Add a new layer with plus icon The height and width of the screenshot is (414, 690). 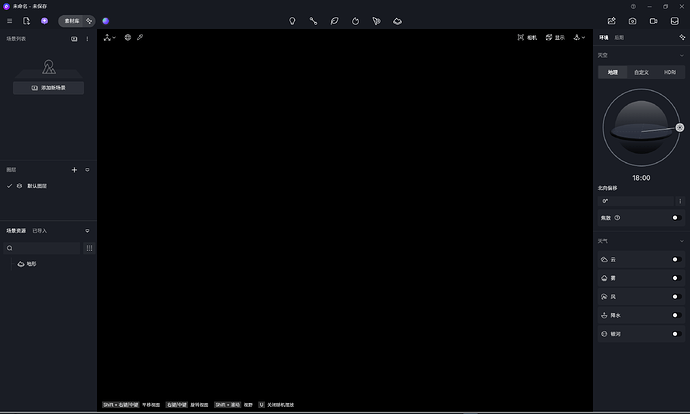pos(74,170)
